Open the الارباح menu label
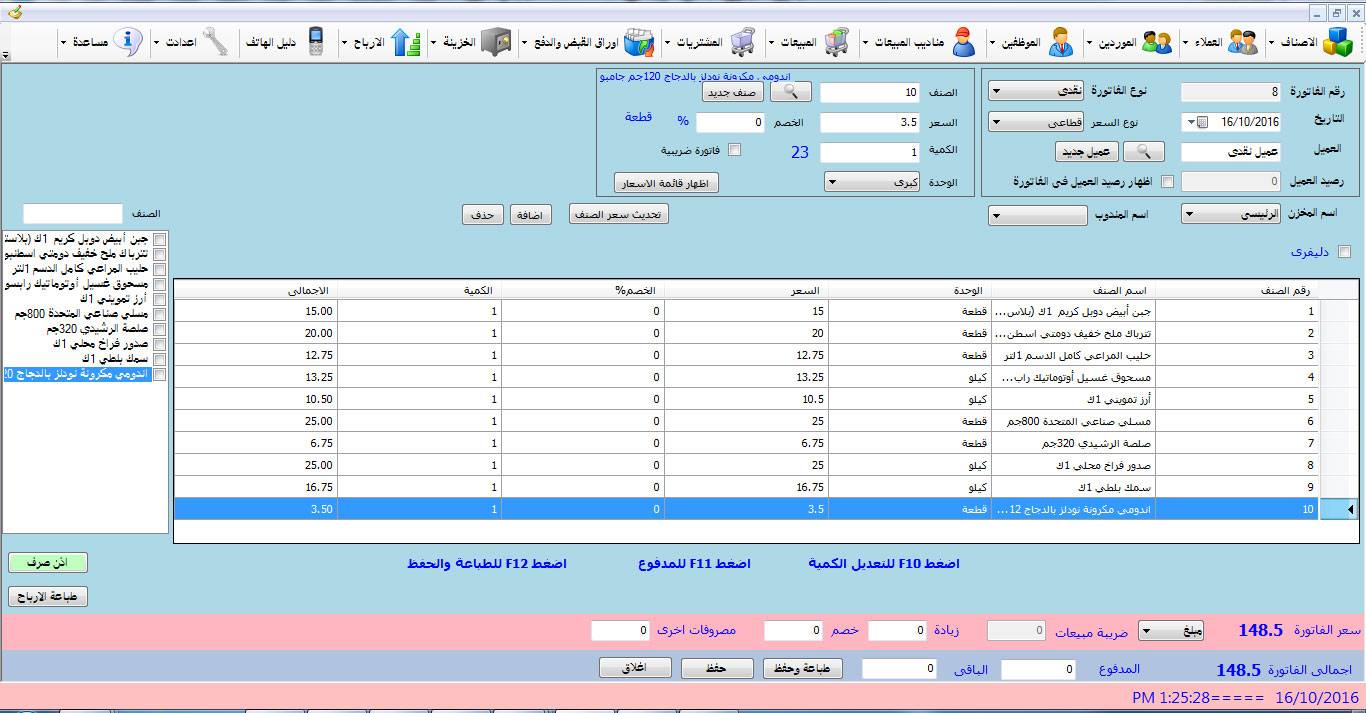This screenshot has width=1366, height=713. [x=368, y=43]
